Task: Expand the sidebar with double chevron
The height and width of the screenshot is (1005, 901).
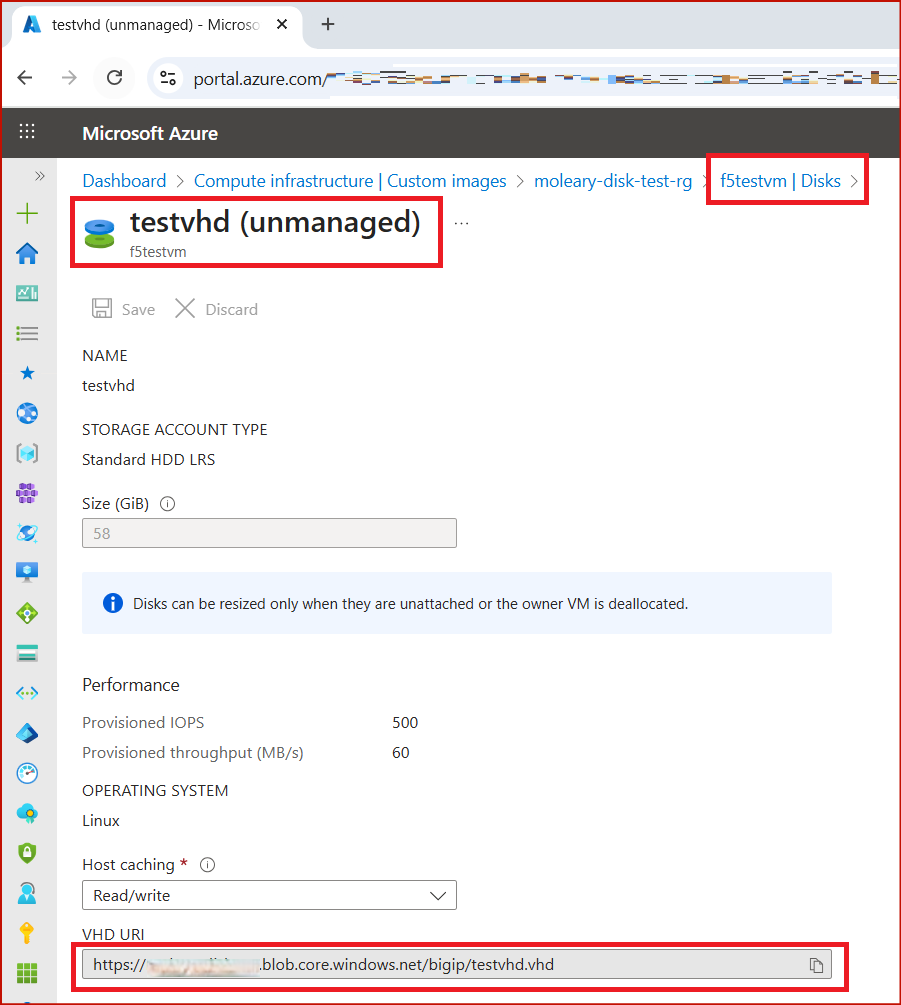Action: (x=40, y=176)
